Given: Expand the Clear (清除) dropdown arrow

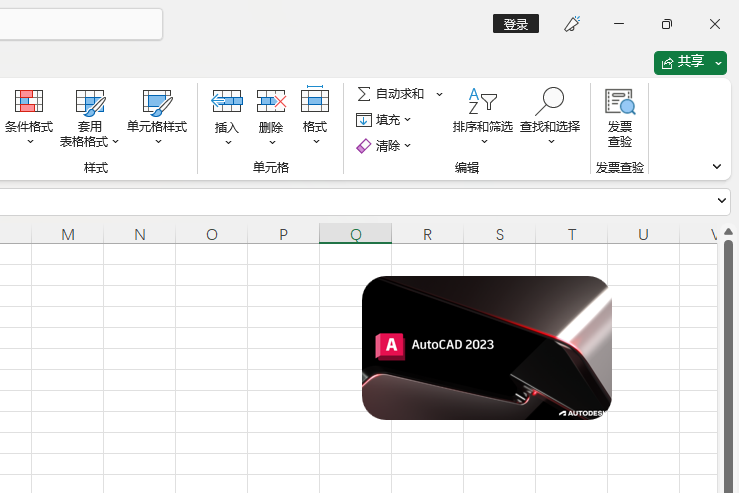Looking at the screenshot, I should pos(408,146).
